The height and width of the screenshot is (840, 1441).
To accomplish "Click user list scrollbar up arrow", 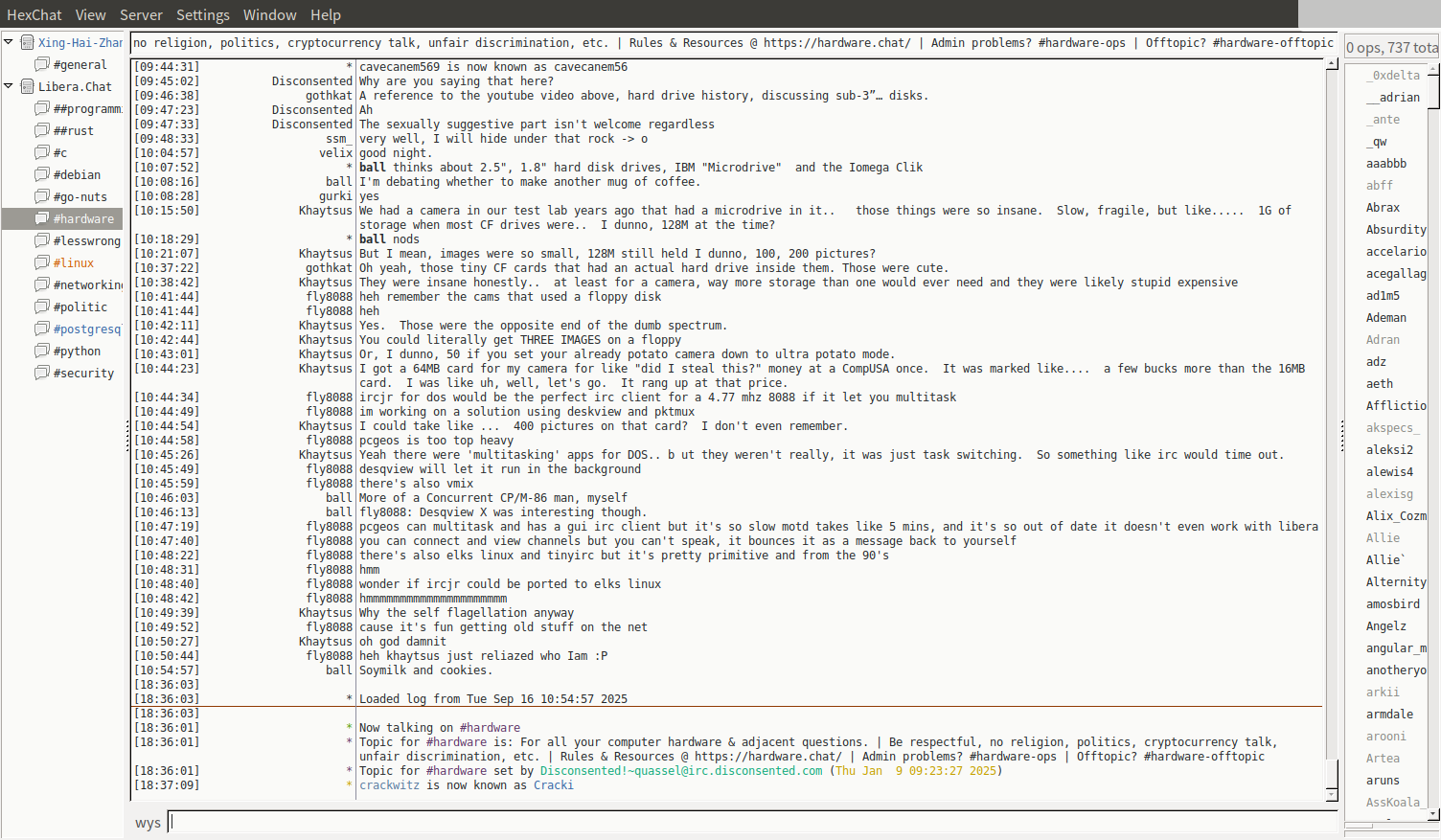I will 1434,70.
